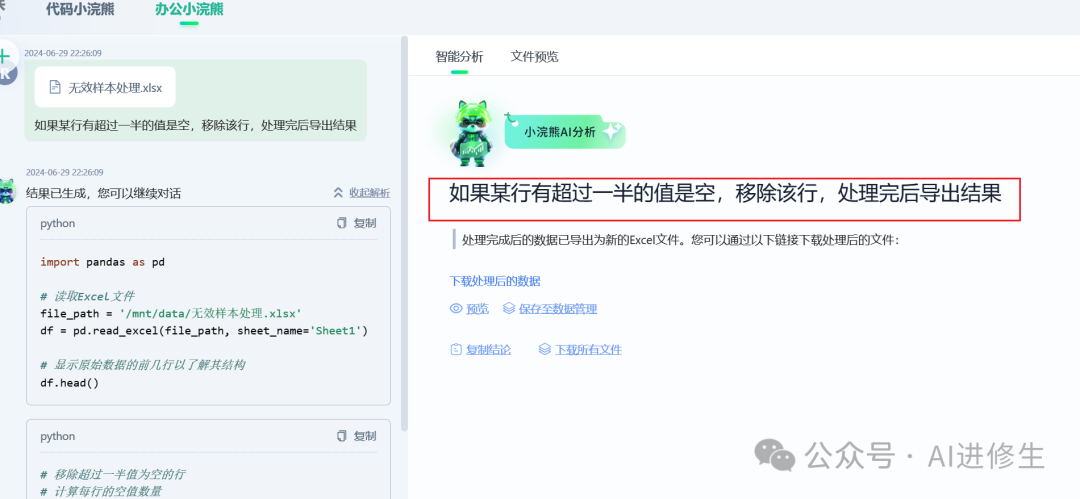Click the chat panel vertical scrollbar
1080x499 pixels.
click(x=404, y=234)
